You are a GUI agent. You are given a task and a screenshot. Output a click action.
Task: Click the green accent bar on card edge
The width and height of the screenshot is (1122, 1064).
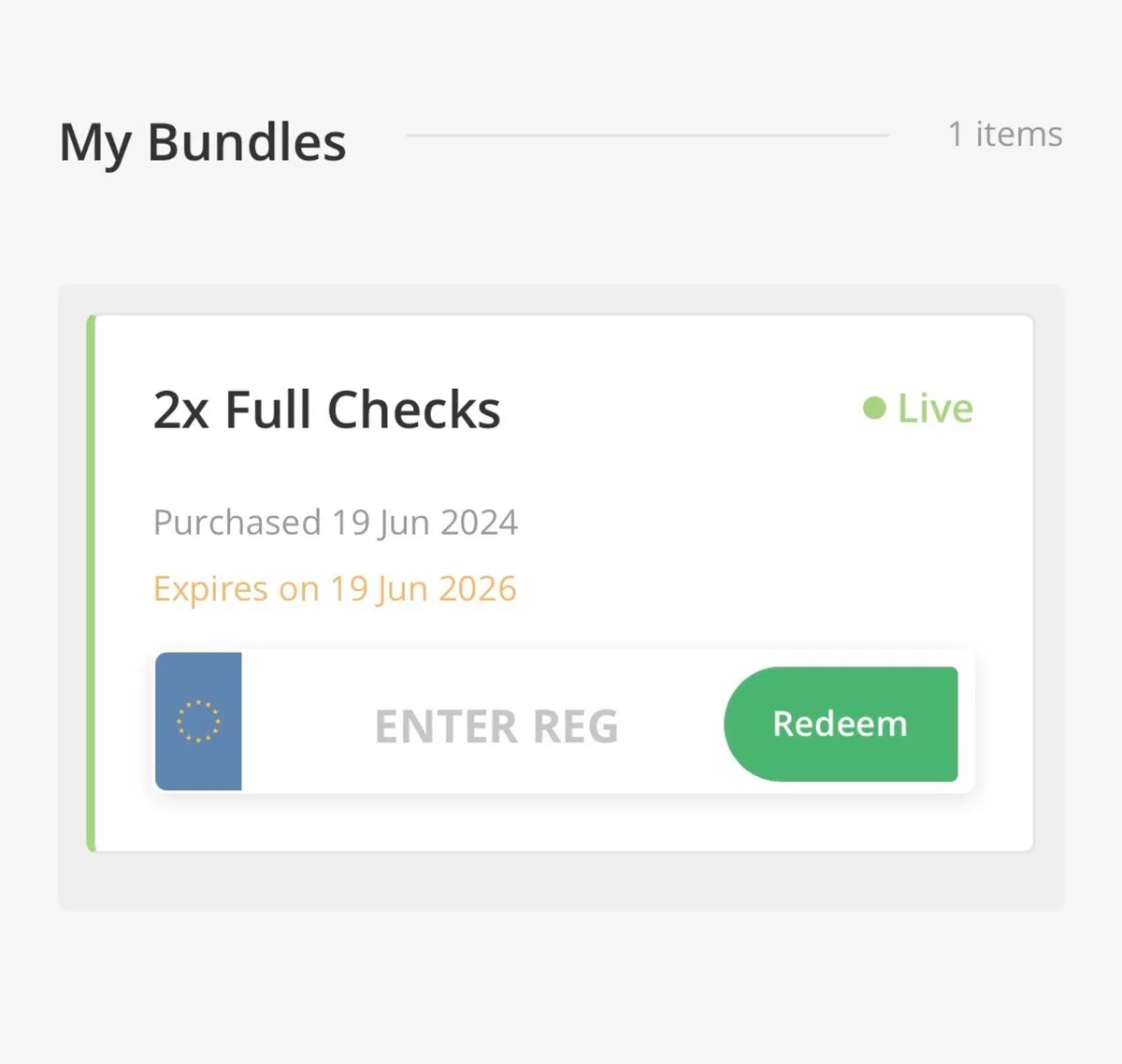(x=91, y=583)
